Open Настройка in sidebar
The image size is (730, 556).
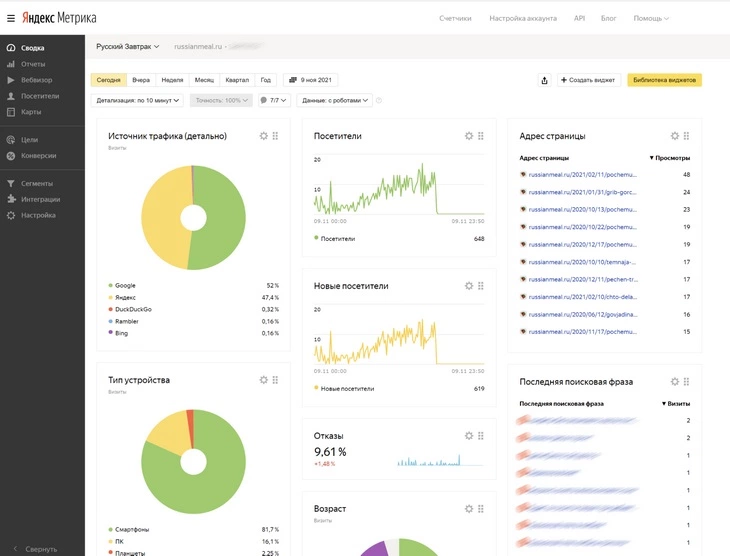[38, 215]
